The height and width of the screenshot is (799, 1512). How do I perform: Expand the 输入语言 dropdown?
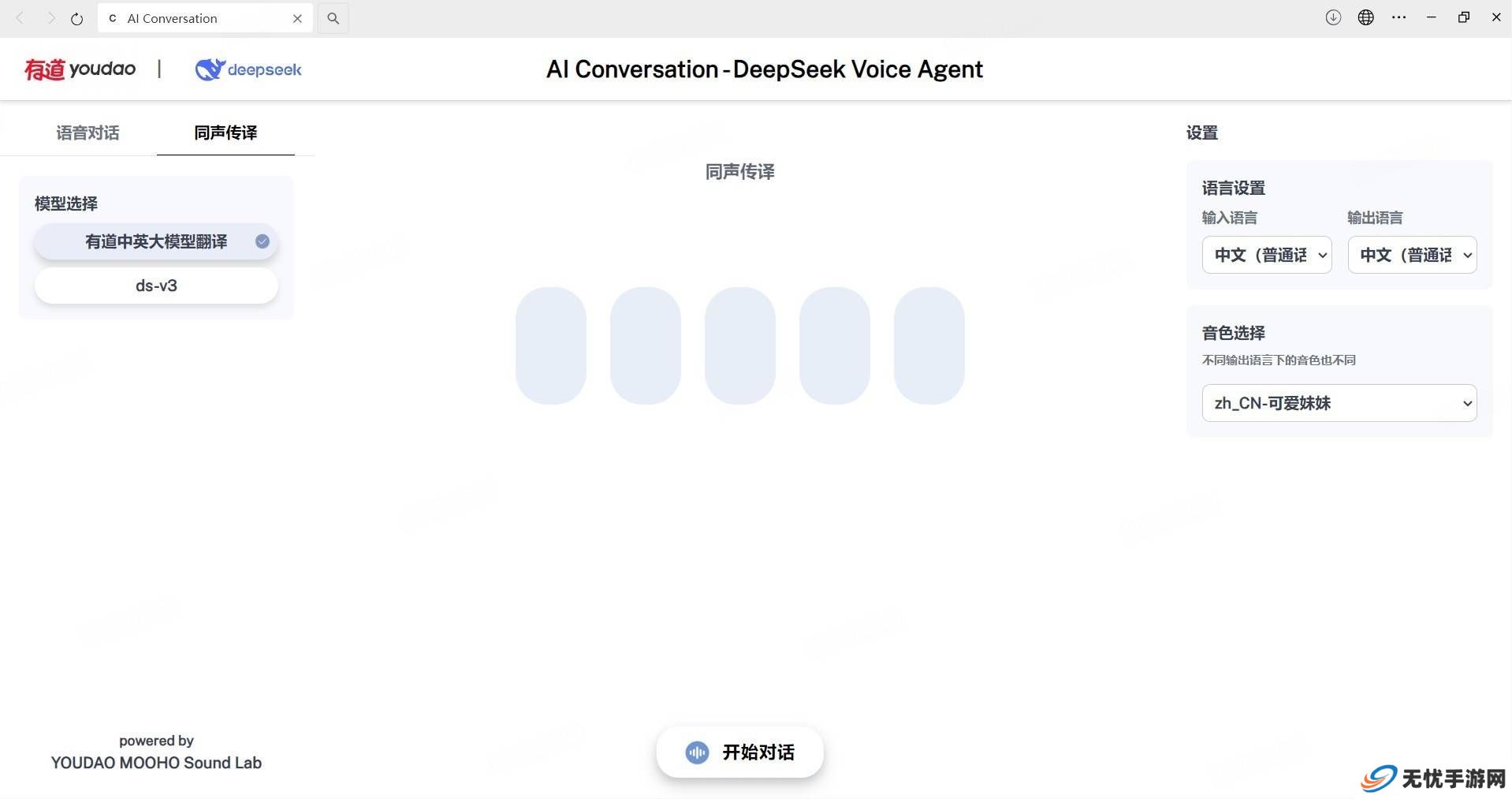click(1267, 255)
